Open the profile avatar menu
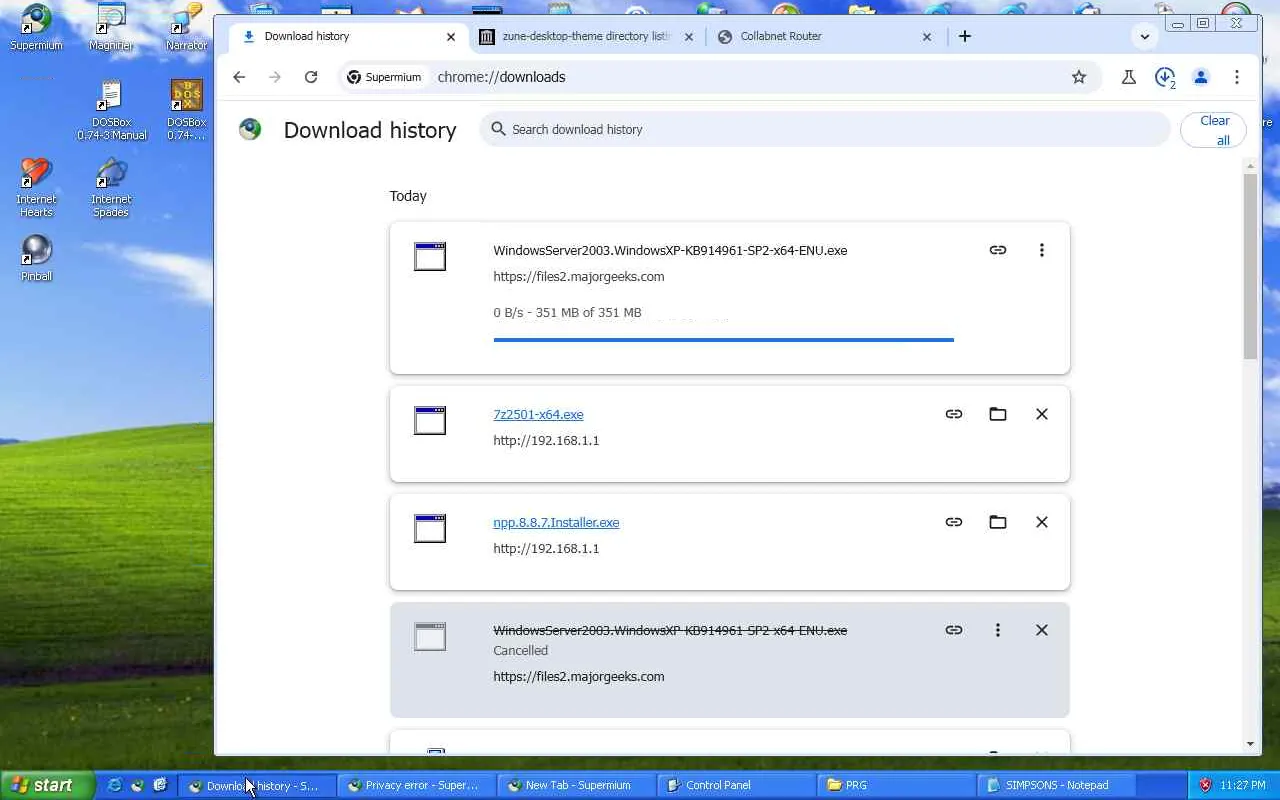The image size is (1280, 800). [1201, 77]
